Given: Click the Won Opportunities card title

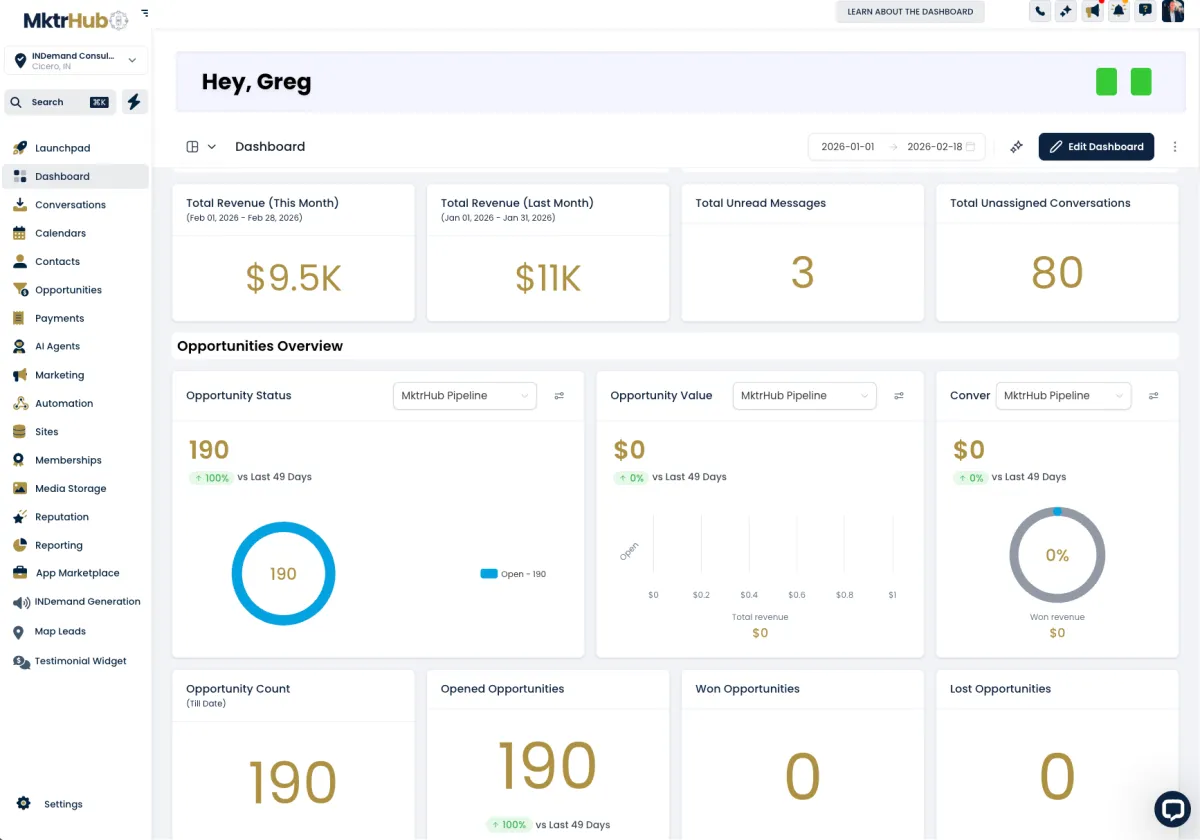Looking at the screenshot, I should 747,689.
